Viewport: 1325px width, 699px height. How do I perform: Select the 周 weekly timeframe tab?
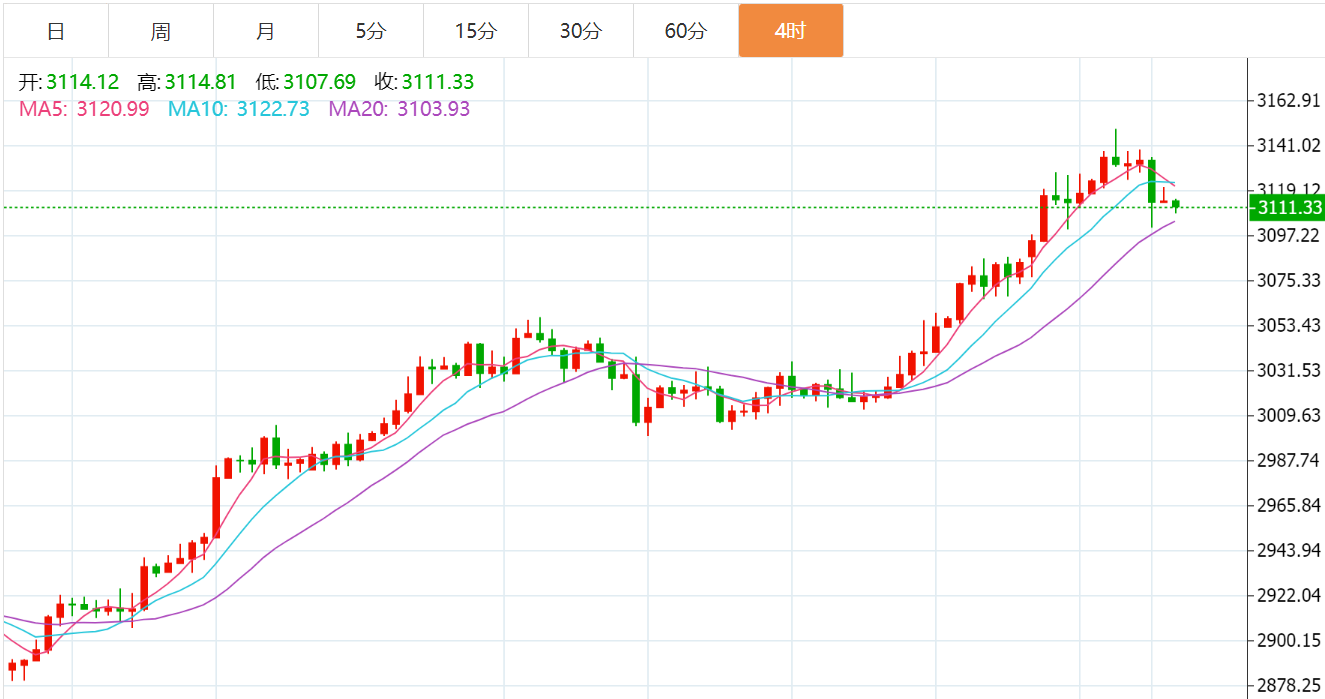click(161, 31)
